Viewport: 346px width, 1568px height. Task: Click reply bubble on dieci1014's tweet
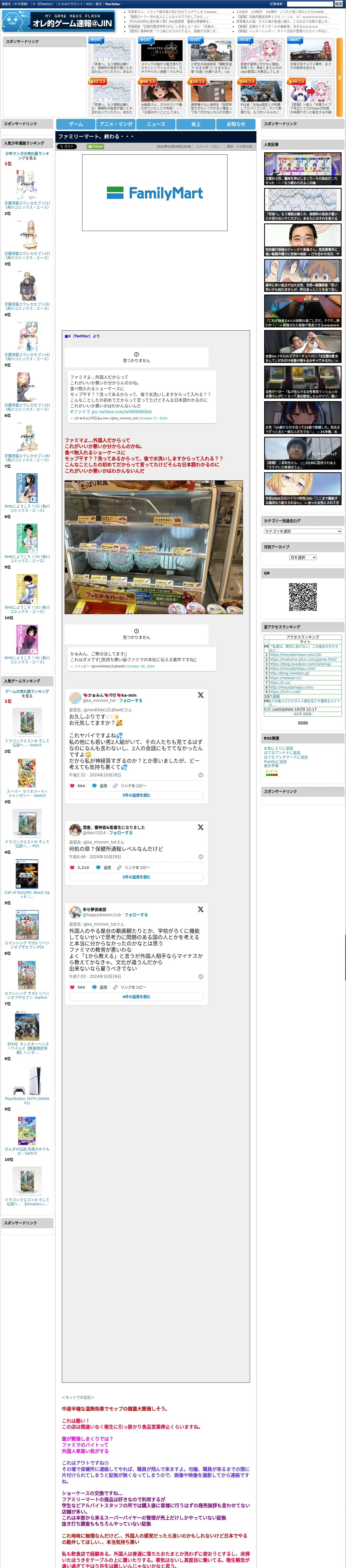98,867
